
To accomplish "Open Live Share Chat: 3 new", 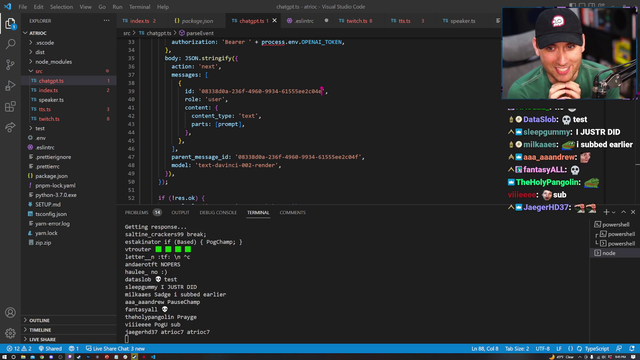I will click(x=115, y=349).
